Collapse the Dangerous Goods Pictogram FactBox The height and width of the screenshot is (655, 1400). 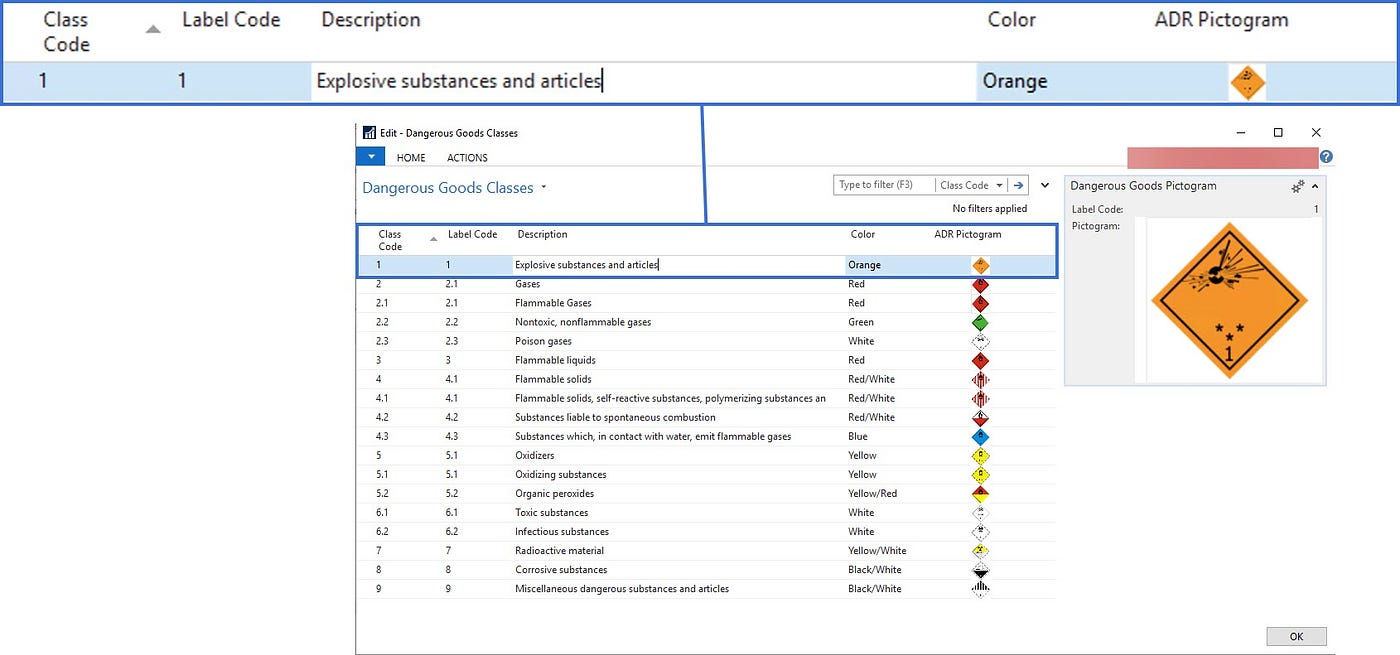click(1315, 186)
